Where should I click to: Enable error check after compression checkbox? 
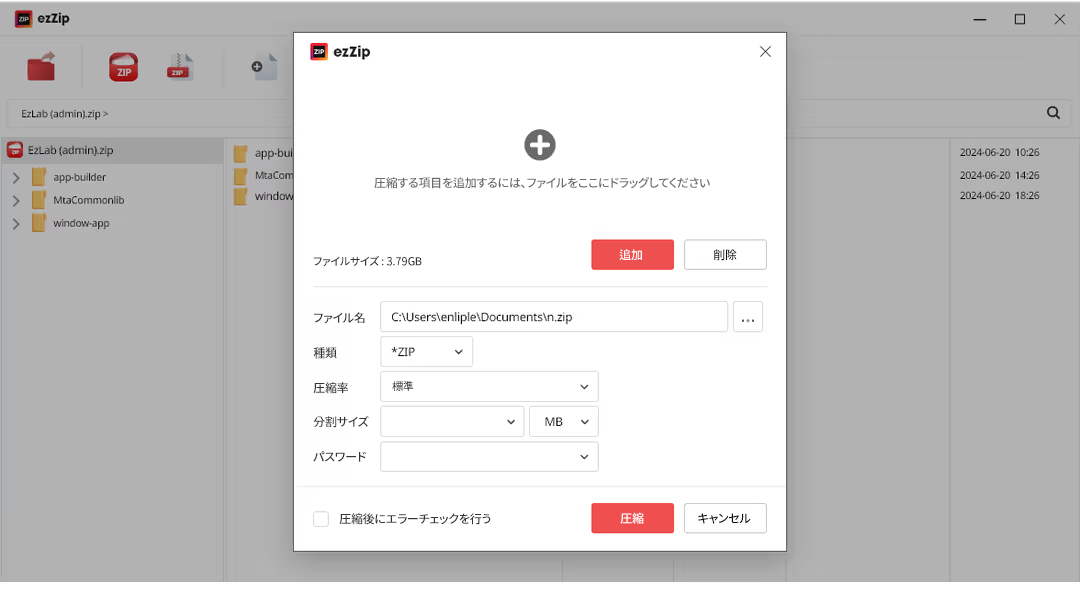point(321,519)
